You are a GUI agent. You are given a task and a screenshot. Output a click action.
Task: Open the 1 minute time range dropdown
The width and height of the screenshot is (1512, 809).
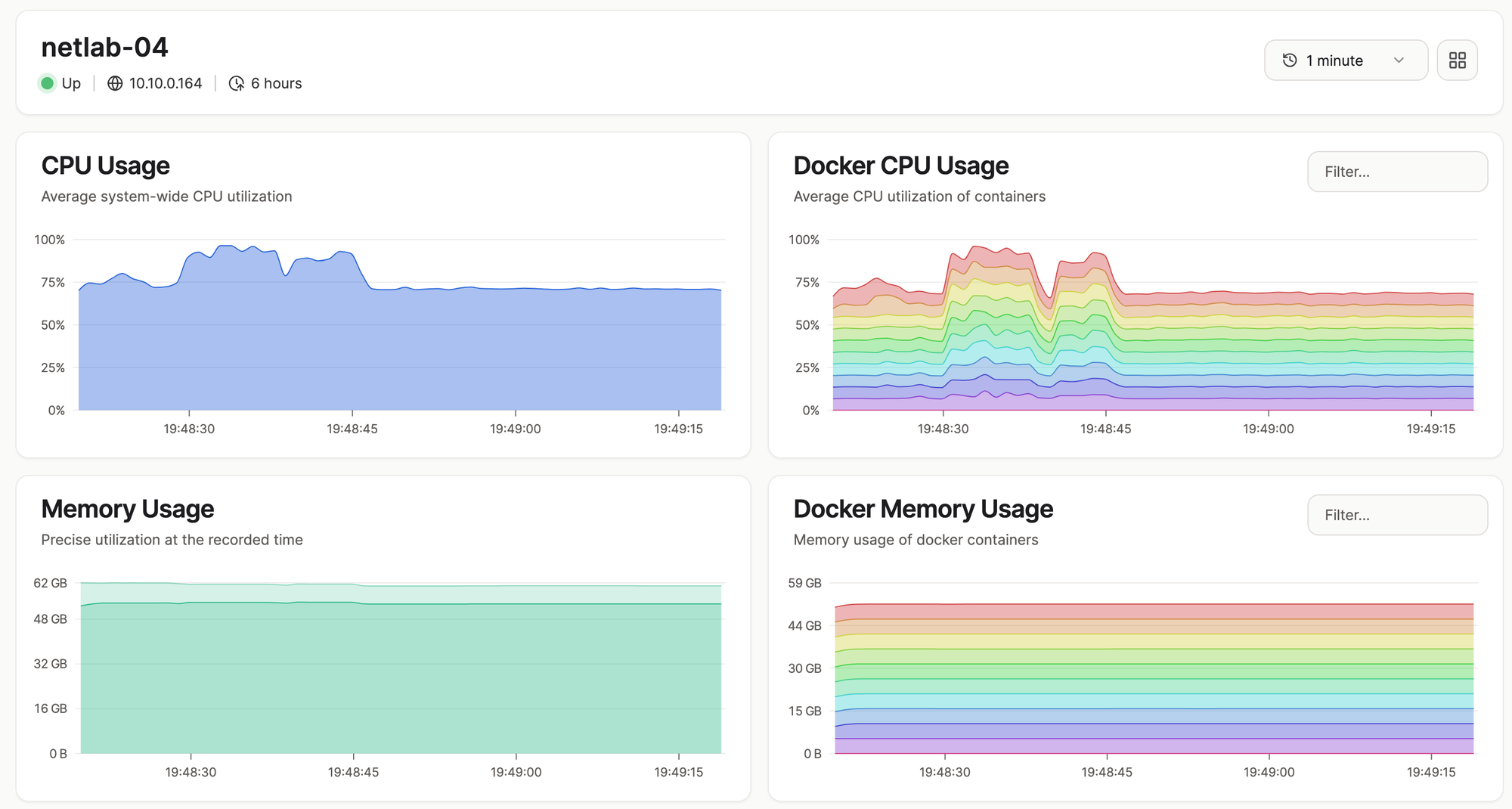[x=1346, y=60]
